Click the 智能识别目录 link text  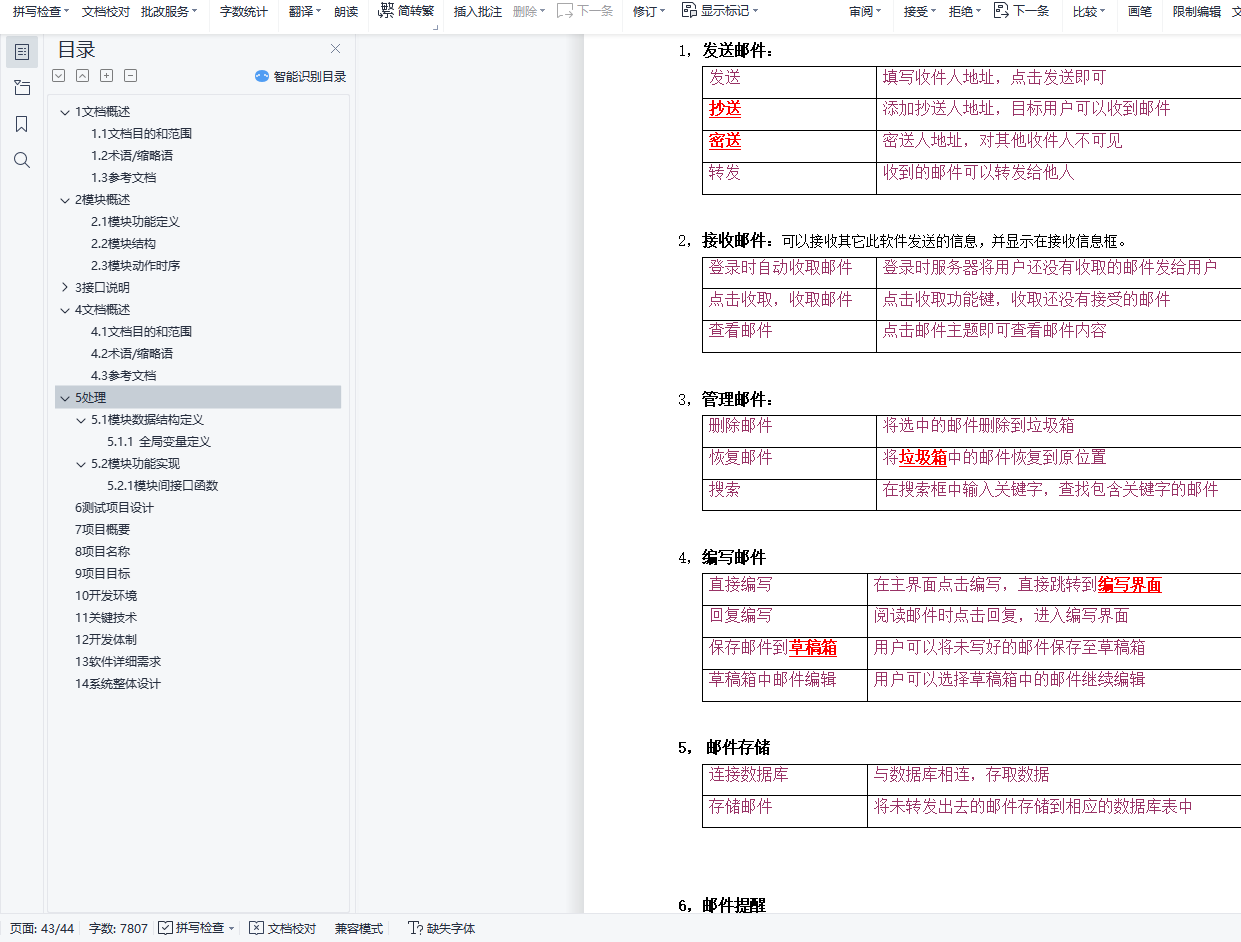(x=310, y=76)
